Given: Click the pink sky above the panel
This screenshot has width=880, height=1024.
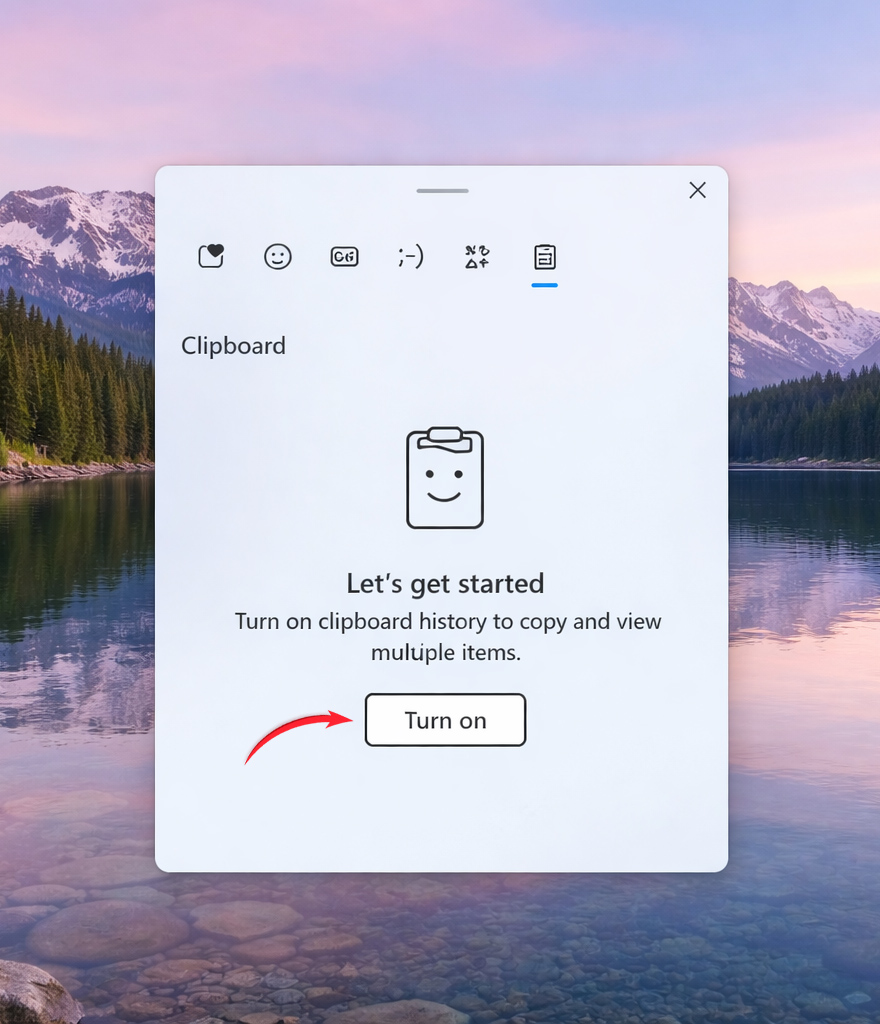Looking at the screenshot, I should point(440,80).
